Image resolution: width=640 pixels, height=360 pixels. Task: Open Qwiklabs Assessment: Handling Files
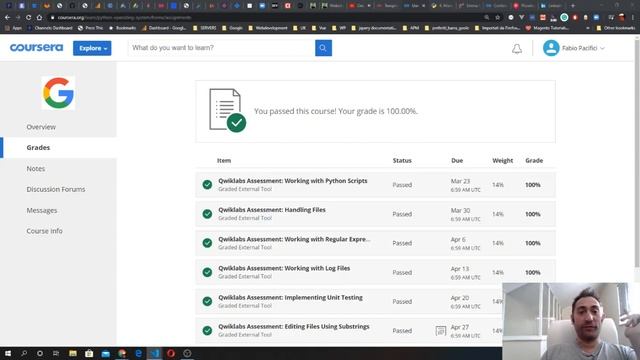pos(272,210)
